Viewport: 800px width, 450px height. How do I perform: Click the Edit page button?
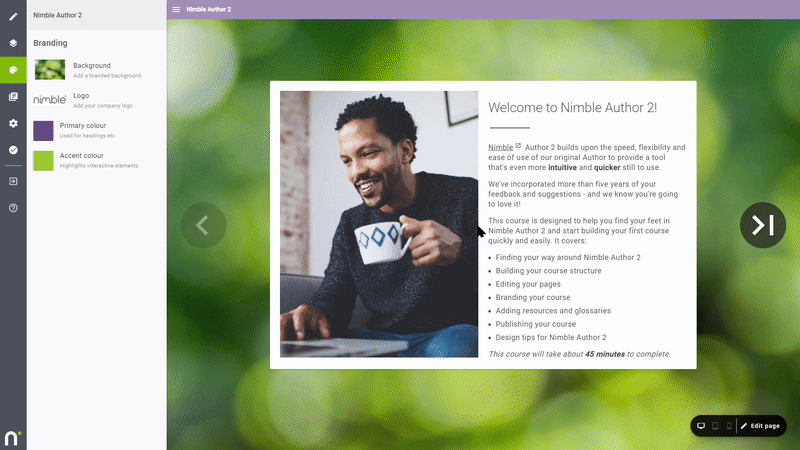coord(760,426)
